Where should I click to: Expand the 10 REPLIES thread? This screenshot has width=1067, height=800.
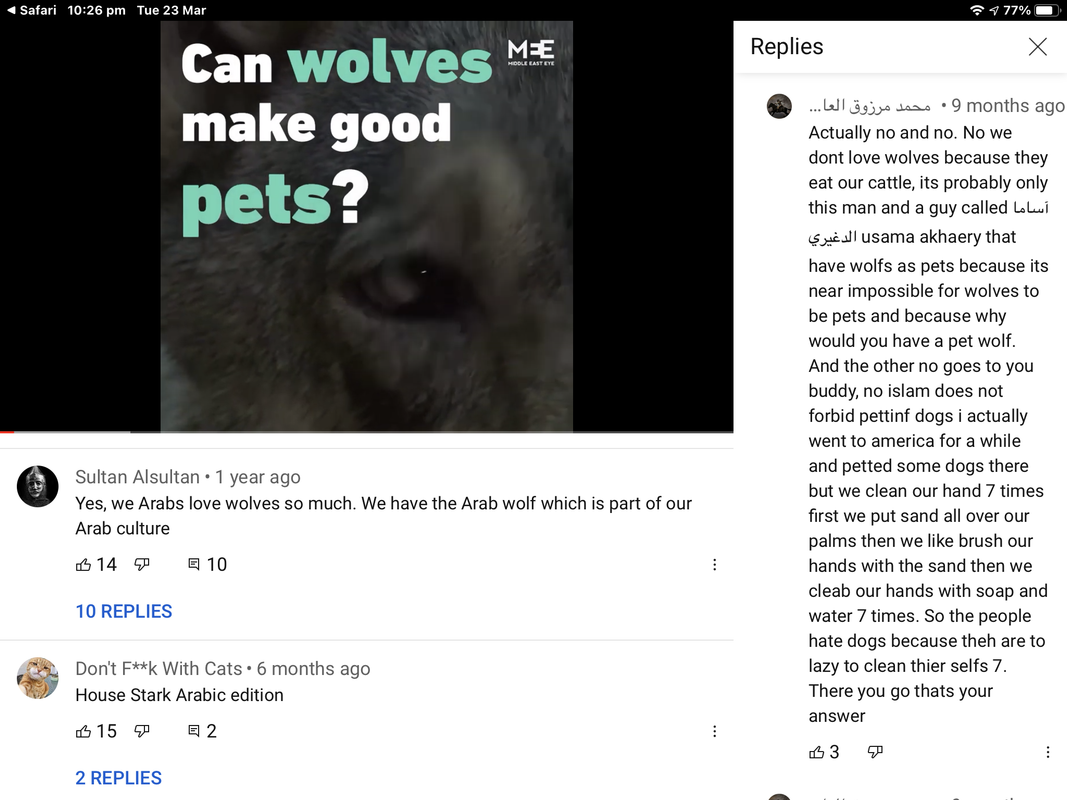tap(124, 612)
